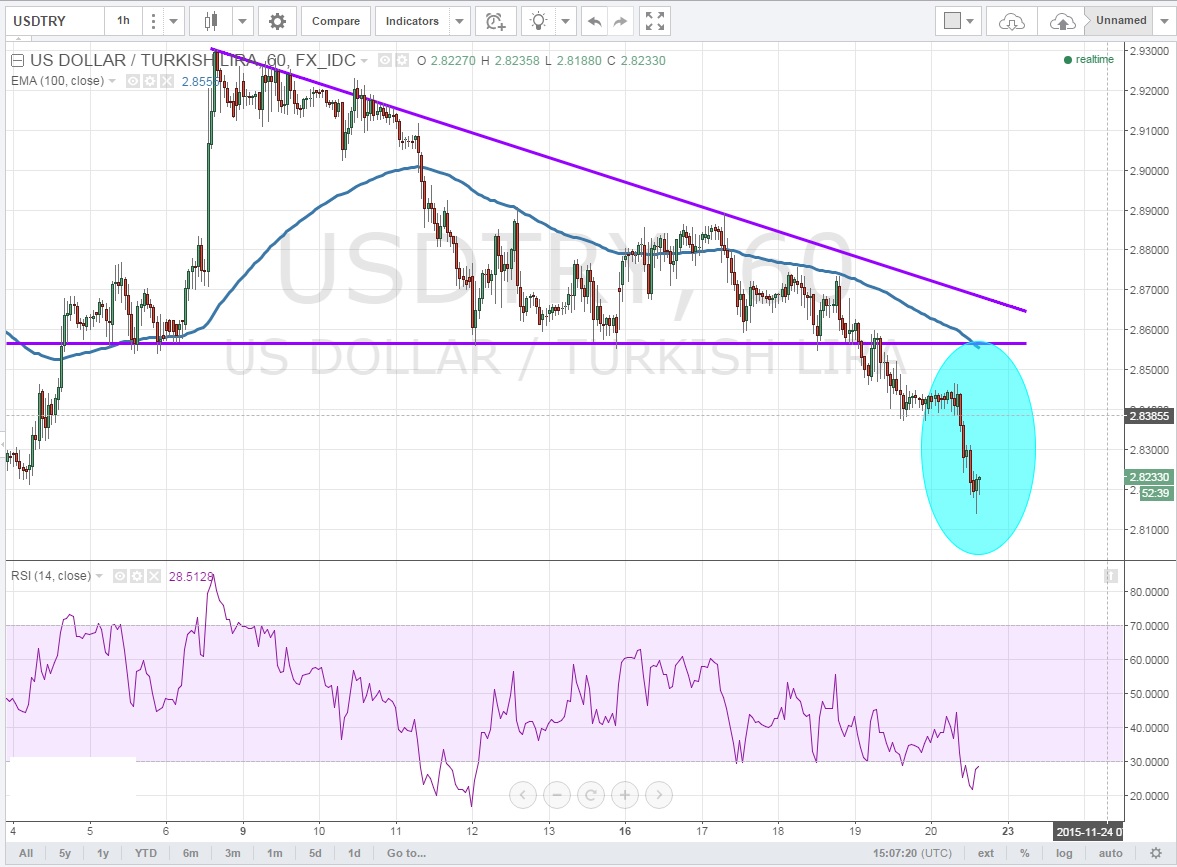Toggle auto scale button
The image size is (1177, 867).
click(x=1110, y=853)
